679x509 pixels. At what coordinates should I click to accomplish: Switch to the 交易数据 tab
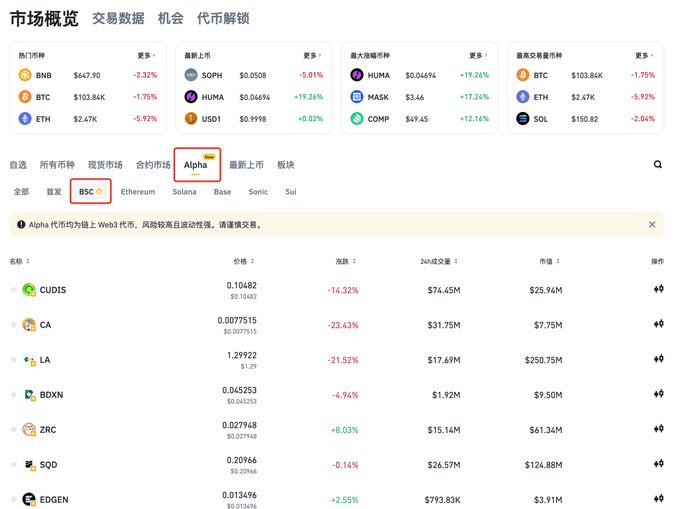117,18
